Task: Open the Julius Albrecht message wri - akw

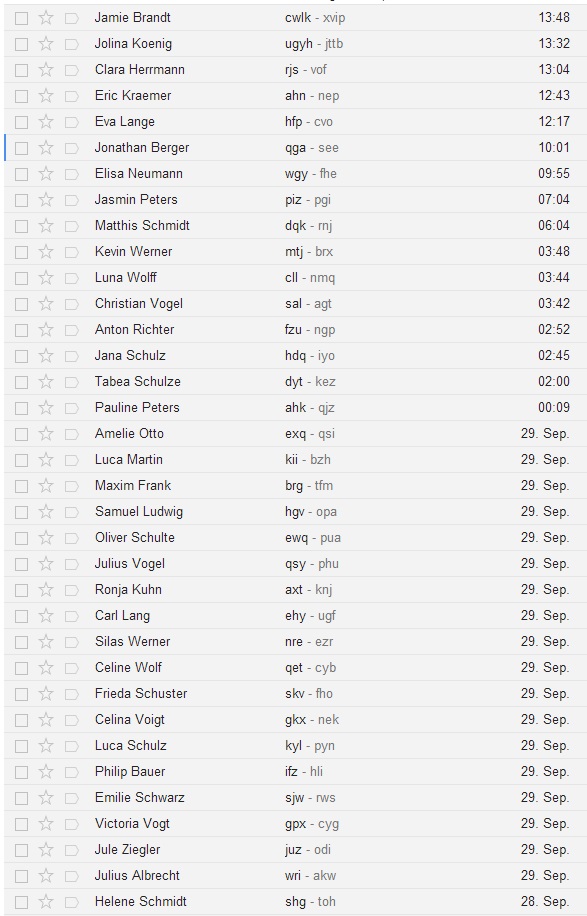Action: click(x=296, y=876)
